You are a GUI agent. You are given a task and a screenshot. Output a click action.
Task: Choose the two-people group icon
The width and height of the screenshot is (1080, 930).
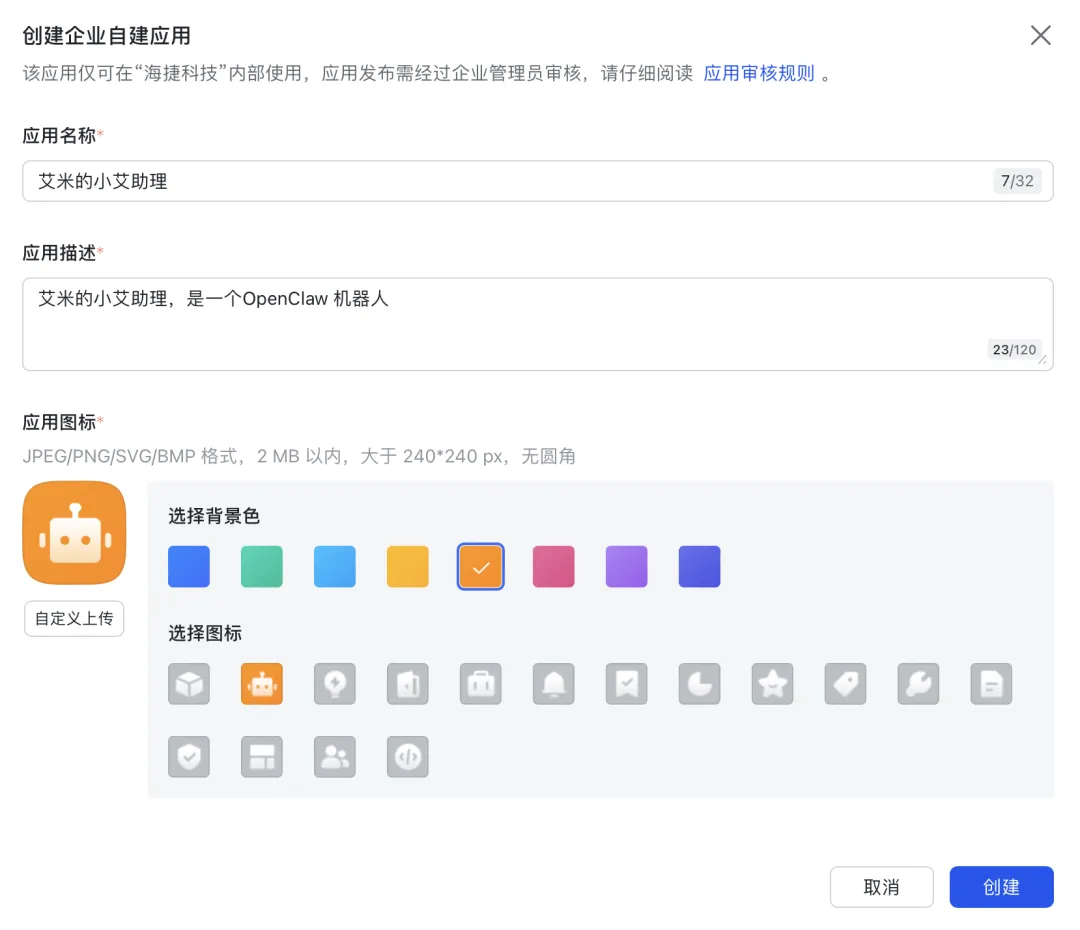pyautogui.click(x=335, y=757)
